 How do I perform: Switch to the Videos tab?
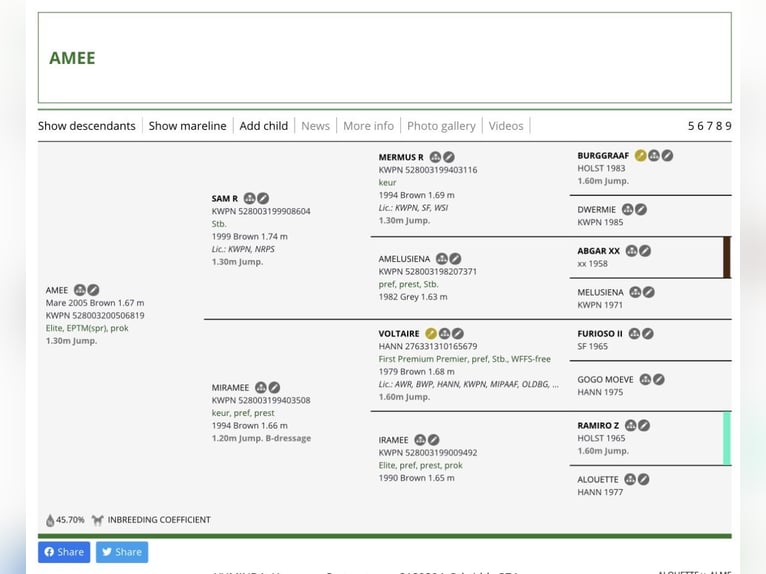505,126
